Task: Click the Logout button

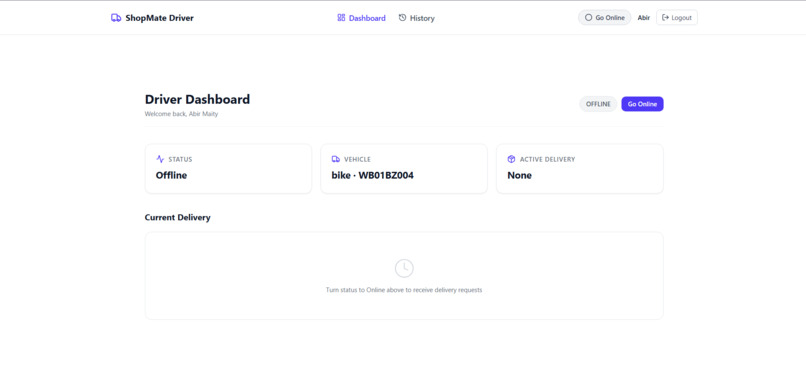Action: pos(676,17)
